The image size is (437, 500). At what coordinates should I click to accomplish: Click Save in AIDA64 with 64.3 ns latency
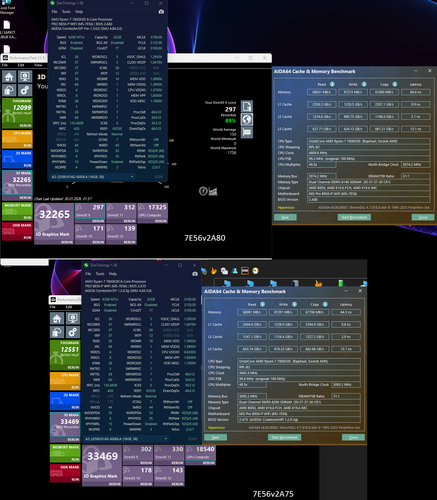pyautogui.click(x=215, y=437)
